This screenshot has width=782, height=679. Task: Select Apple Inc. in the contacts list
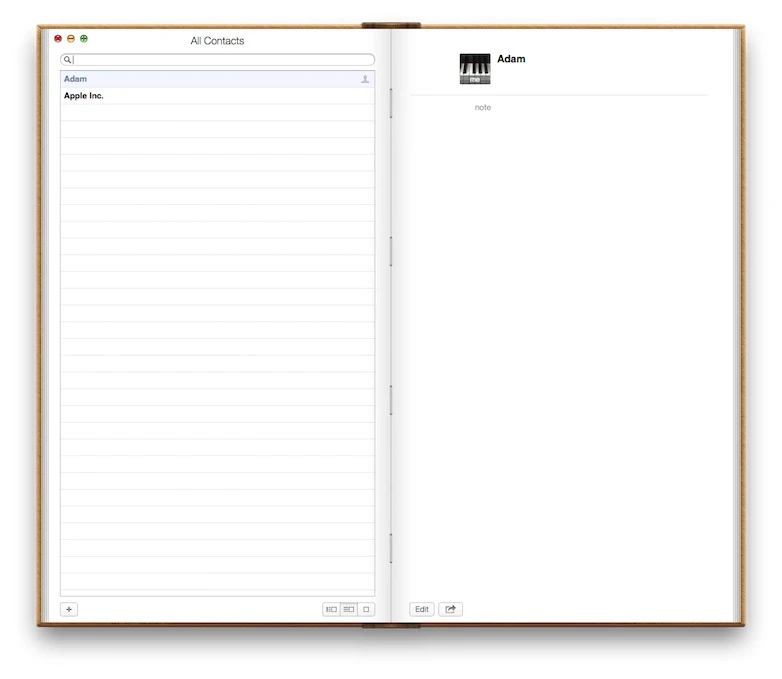click(217, 96)
